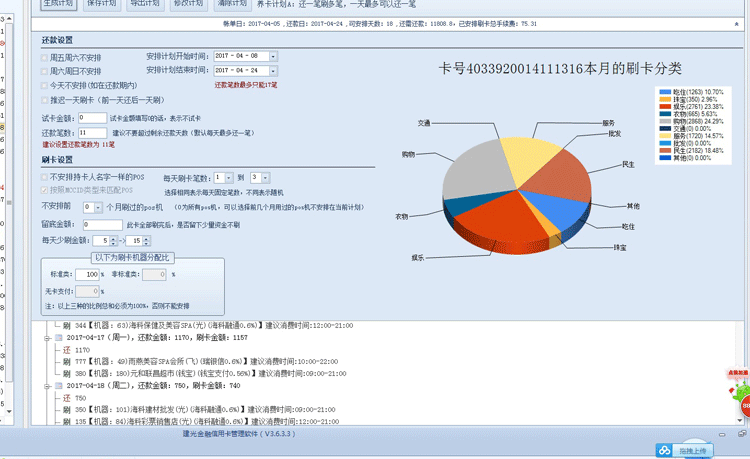Click the 每天少刷金额 minimum value field showing 5
This screenshot has height=459, width=750.
point(101,241)
